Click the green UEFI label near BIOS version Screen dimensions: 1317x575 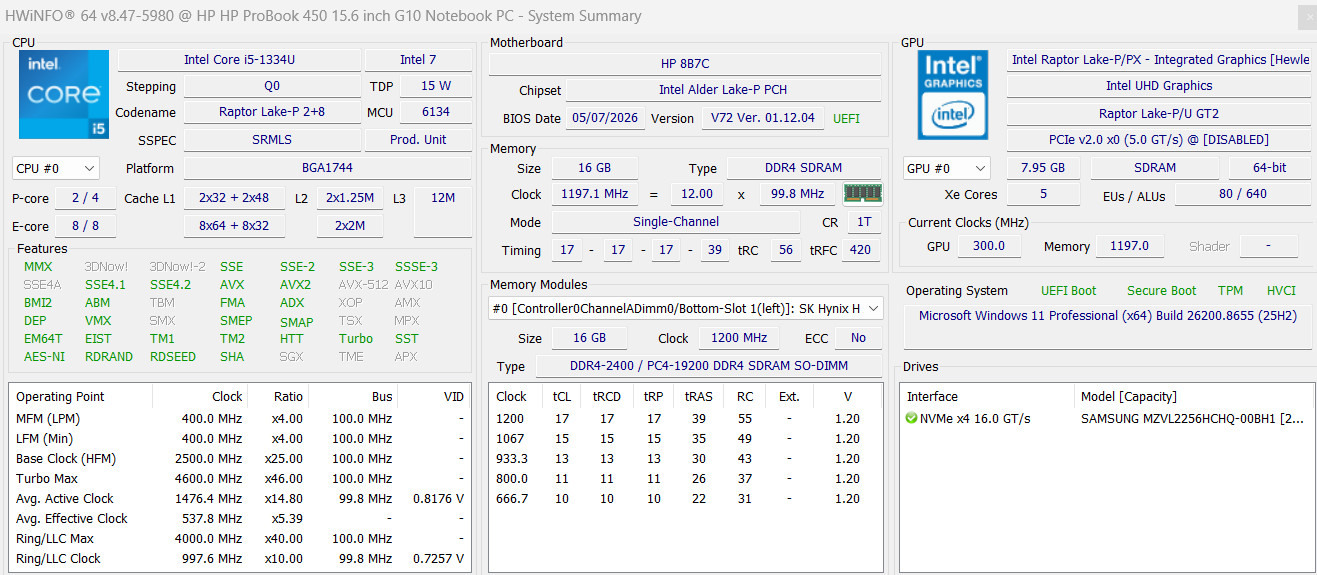pyautogui.click(x=846, y=118)
